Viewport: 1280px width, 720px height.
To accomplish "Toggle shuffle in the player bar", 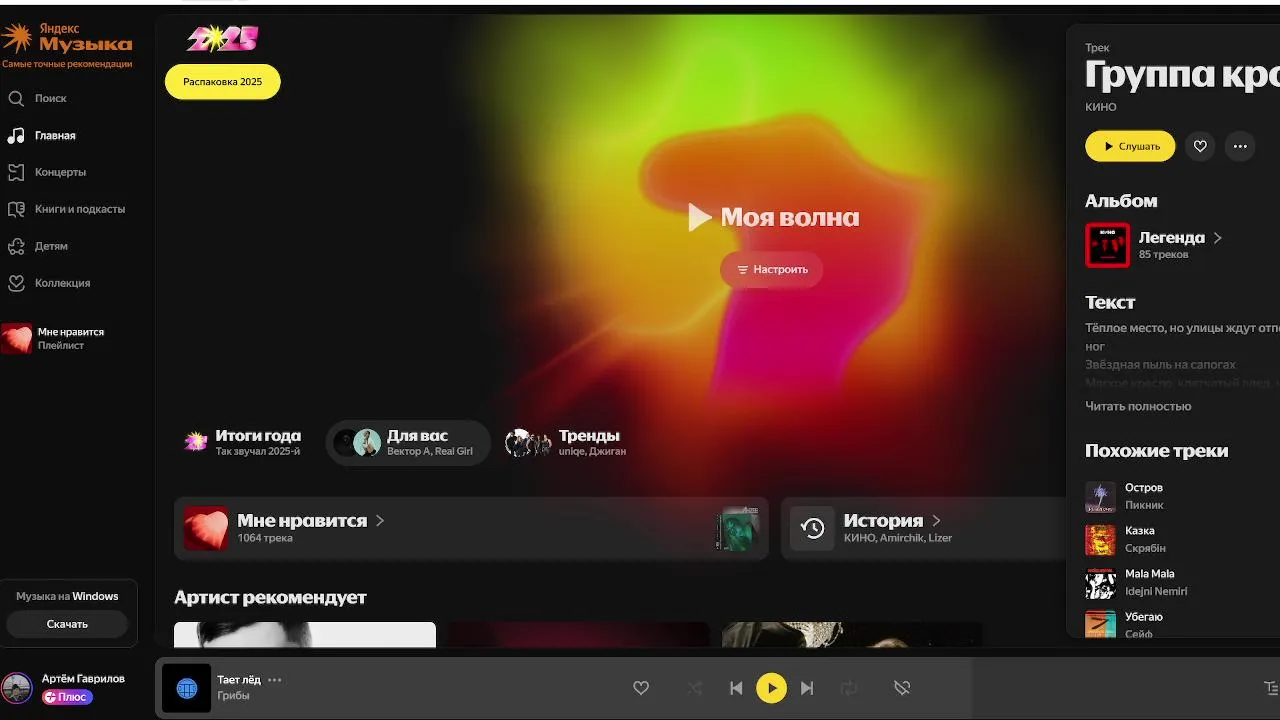I will [x=695, y=688].
